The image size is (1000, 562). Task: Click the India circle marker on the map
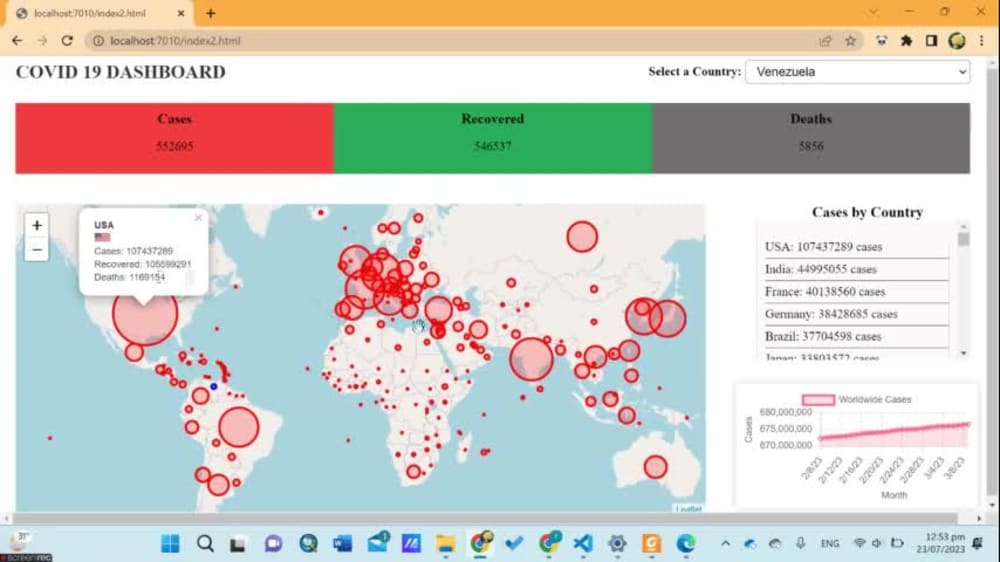point(531,360)
